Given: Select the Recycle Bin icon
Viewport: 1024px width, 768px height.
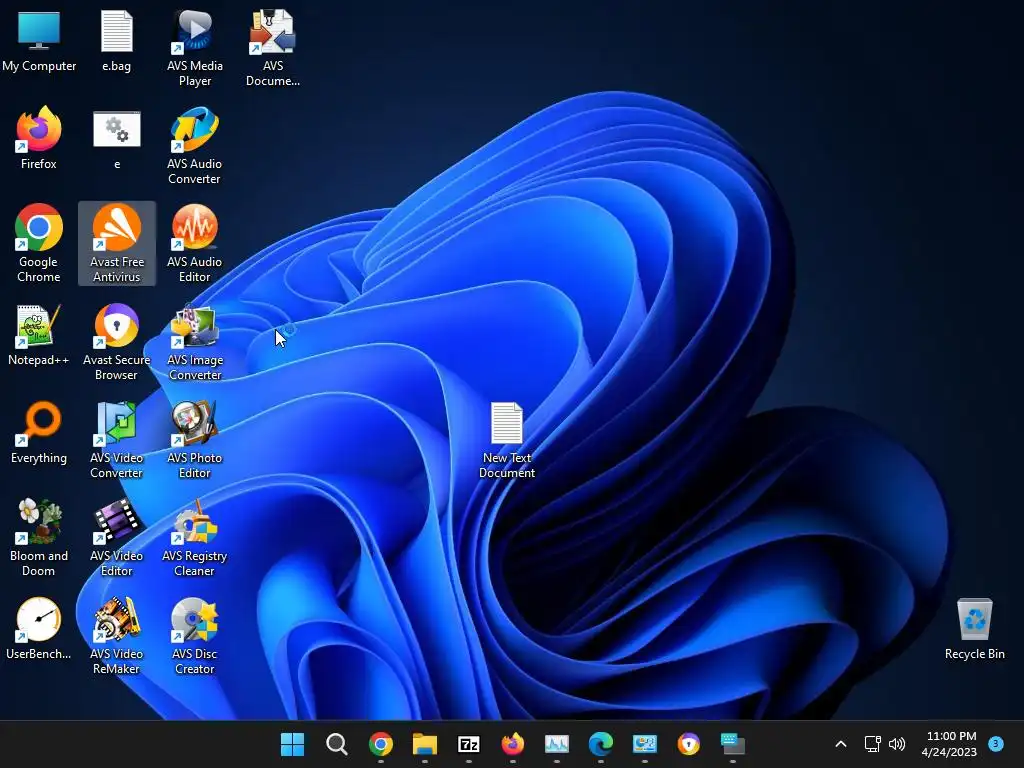Looking at the screenshot, I should (x=974, y=628).
